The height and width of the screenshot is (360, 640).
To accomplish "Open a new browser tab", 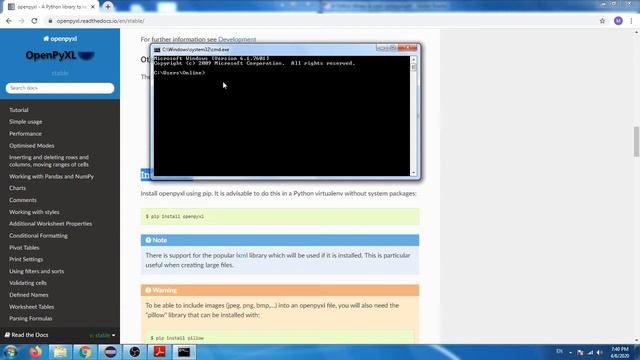I will pos(108,7).
